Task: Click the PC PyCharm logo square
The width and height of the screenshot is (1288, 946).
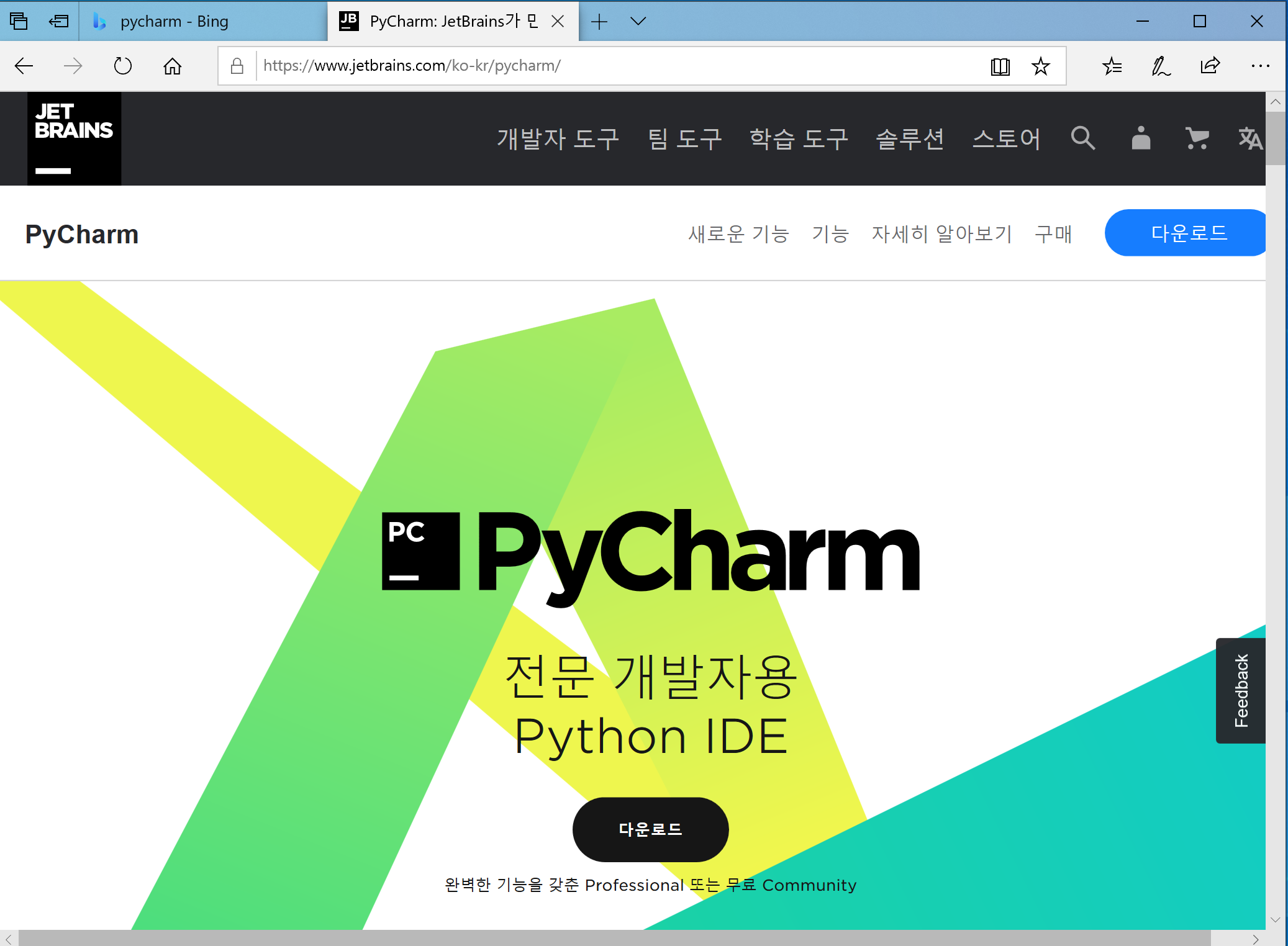Action: (420, 551)
